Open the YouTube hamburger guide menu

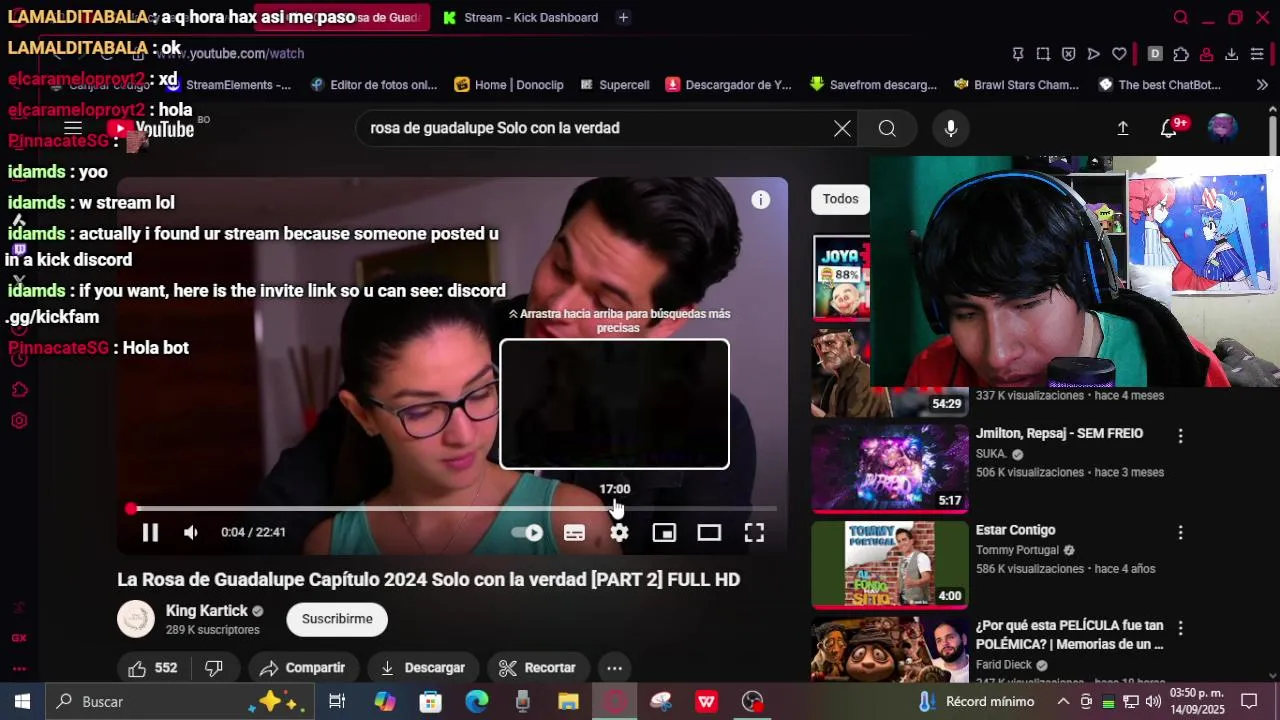[x=73, y=128]
